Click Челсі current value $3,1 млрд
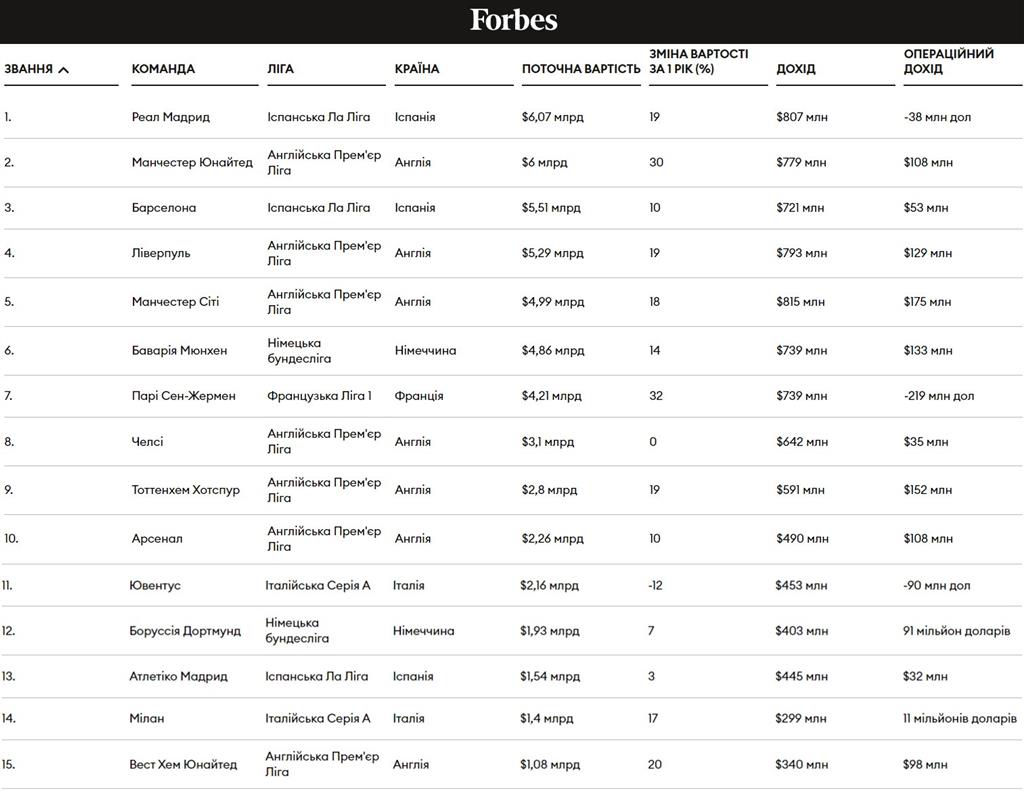 [x=547, y=442]
